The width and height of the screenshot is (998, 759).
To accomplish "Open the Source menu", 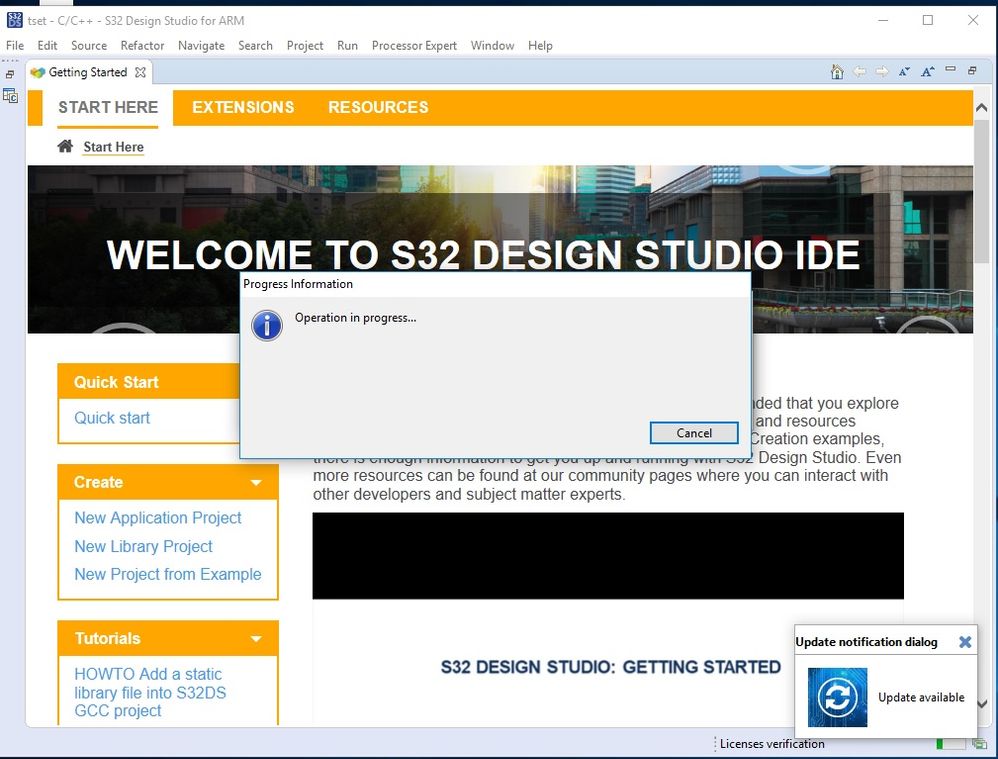I will (x=89, y=46).
